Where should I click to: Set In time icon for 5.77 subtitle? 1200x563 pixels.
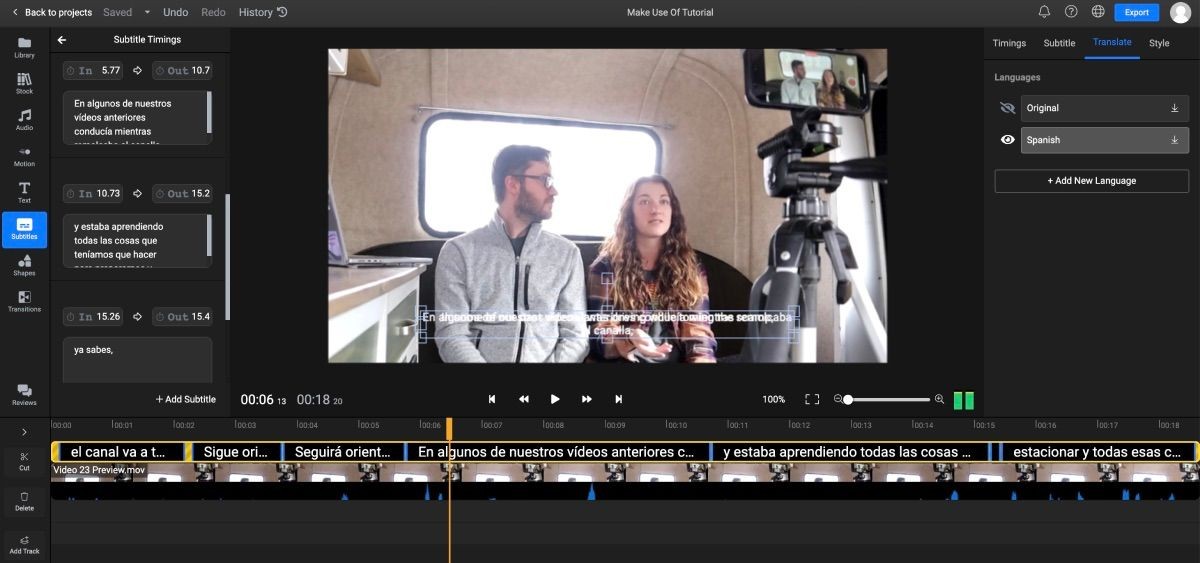71,71
